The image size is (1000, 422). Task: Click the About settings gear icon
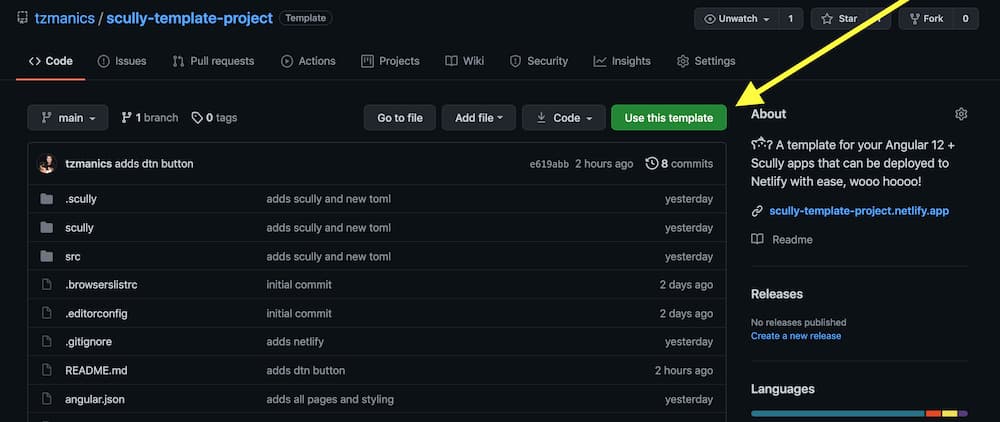(961, 114)
